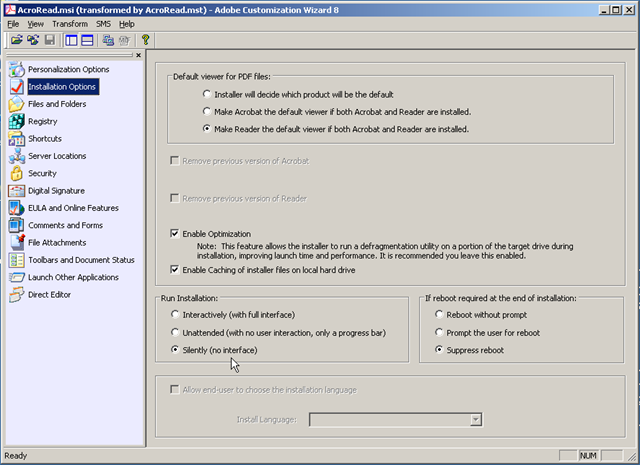Image resolution: width=640 pixels, height=465 pixels.
Task: Click the Load Transform toolbar icon
Action: pyautogui.click(x=33, y=40)
